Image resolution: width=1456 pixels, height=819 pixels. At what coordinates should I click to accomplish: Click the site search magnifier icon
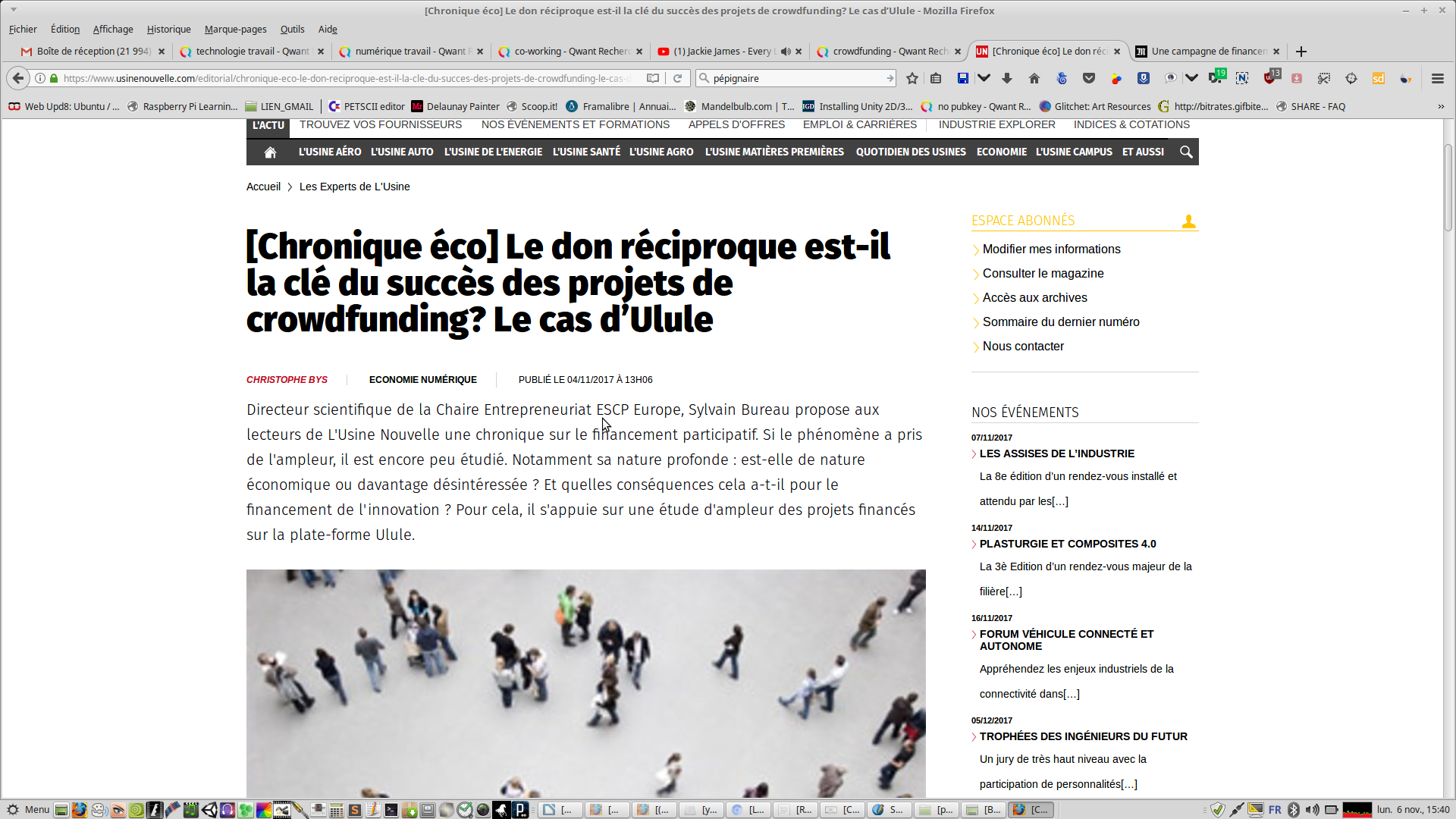click(1186, 152)
